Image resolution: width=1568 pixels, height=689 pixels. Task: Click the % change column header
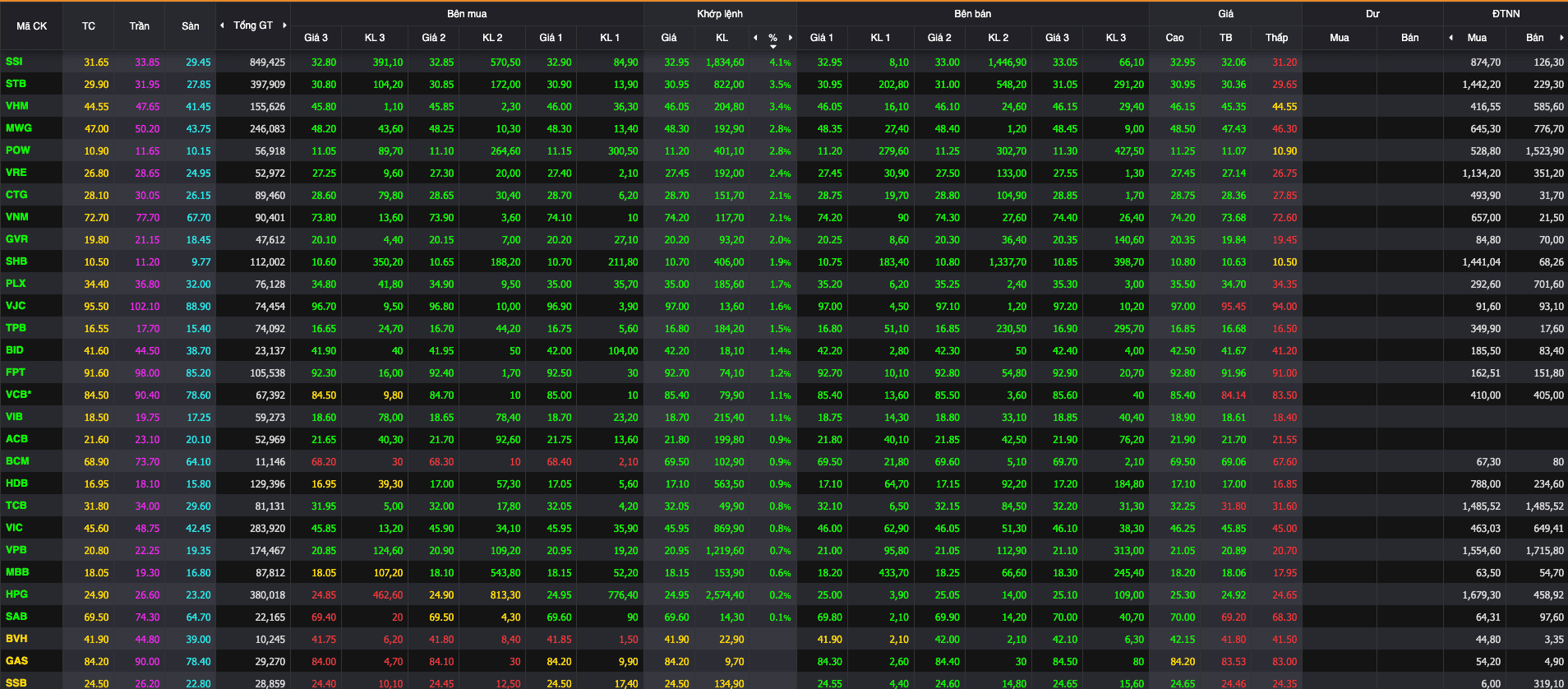coord(773,38)
